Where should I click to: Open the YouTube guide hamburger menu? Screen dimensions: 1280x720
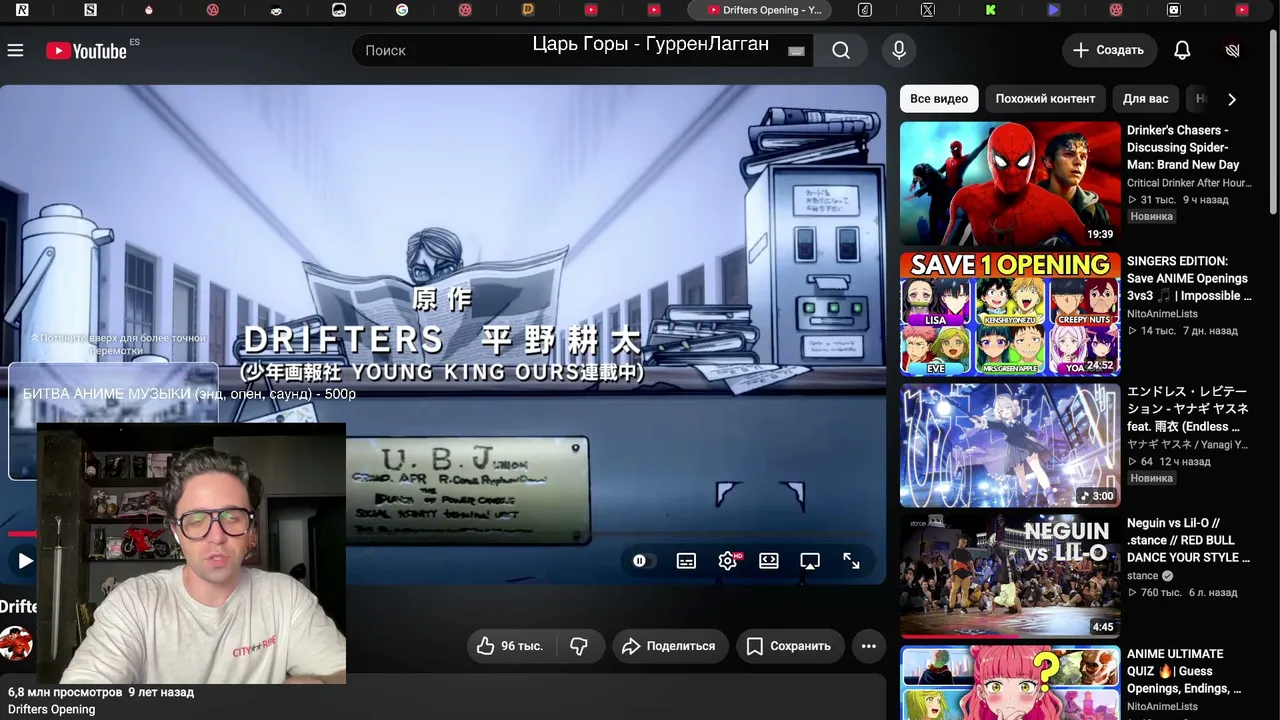pyautogui.click(x=15, y=50)
